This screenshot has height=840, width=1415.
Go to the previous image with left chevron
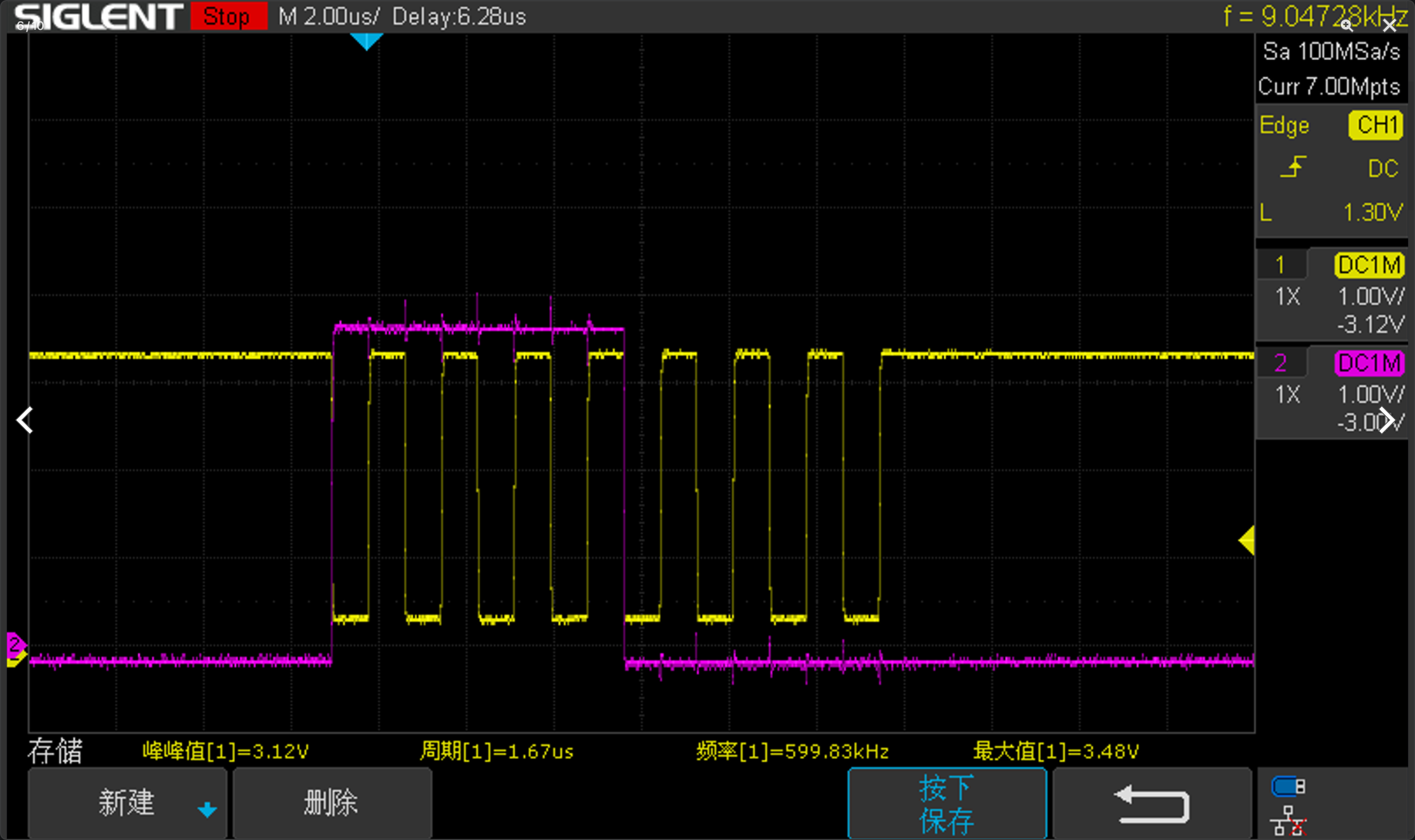(x=25, y=420)
